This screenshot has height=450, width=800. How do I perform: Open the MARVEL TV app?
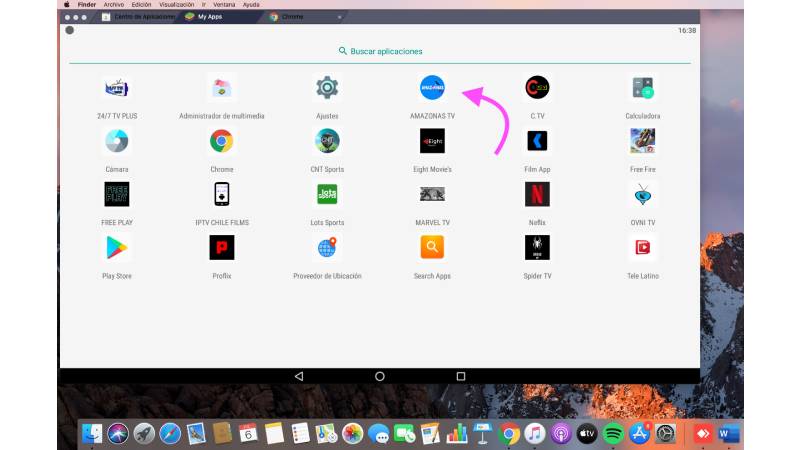432,194
